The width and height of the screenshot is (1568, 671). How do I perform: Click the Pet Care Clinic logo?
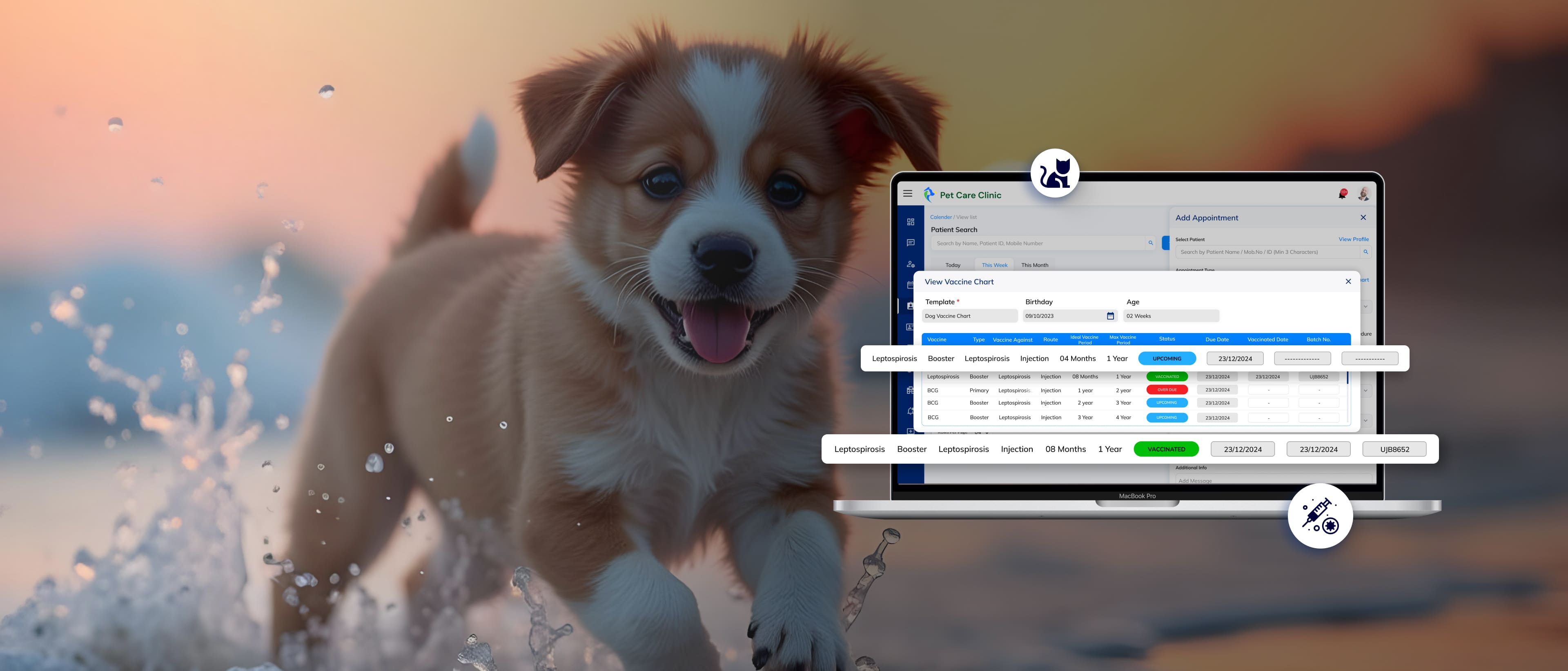click(x=962, y=195)
